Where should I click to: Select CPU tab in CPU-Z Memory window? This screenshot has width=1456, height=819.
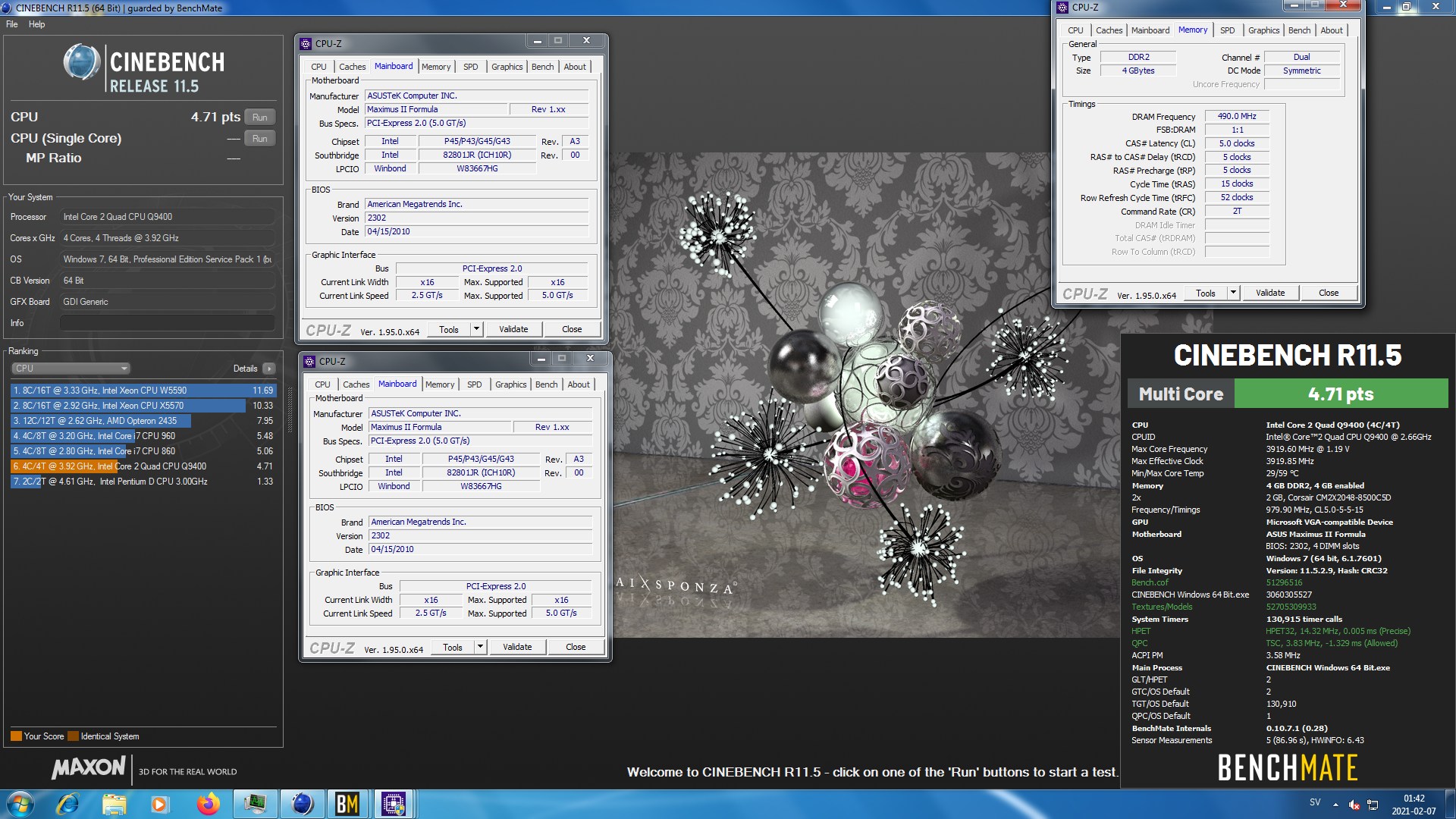[1075, 30]
